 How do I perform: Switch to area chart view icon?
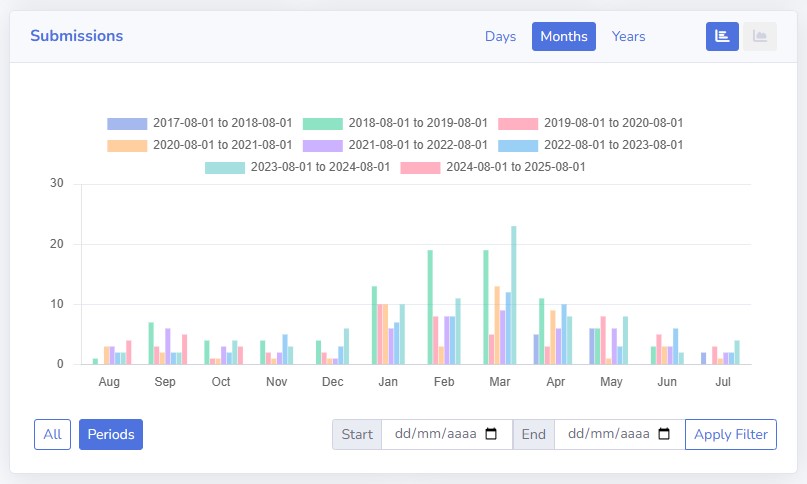click(760, 36)
